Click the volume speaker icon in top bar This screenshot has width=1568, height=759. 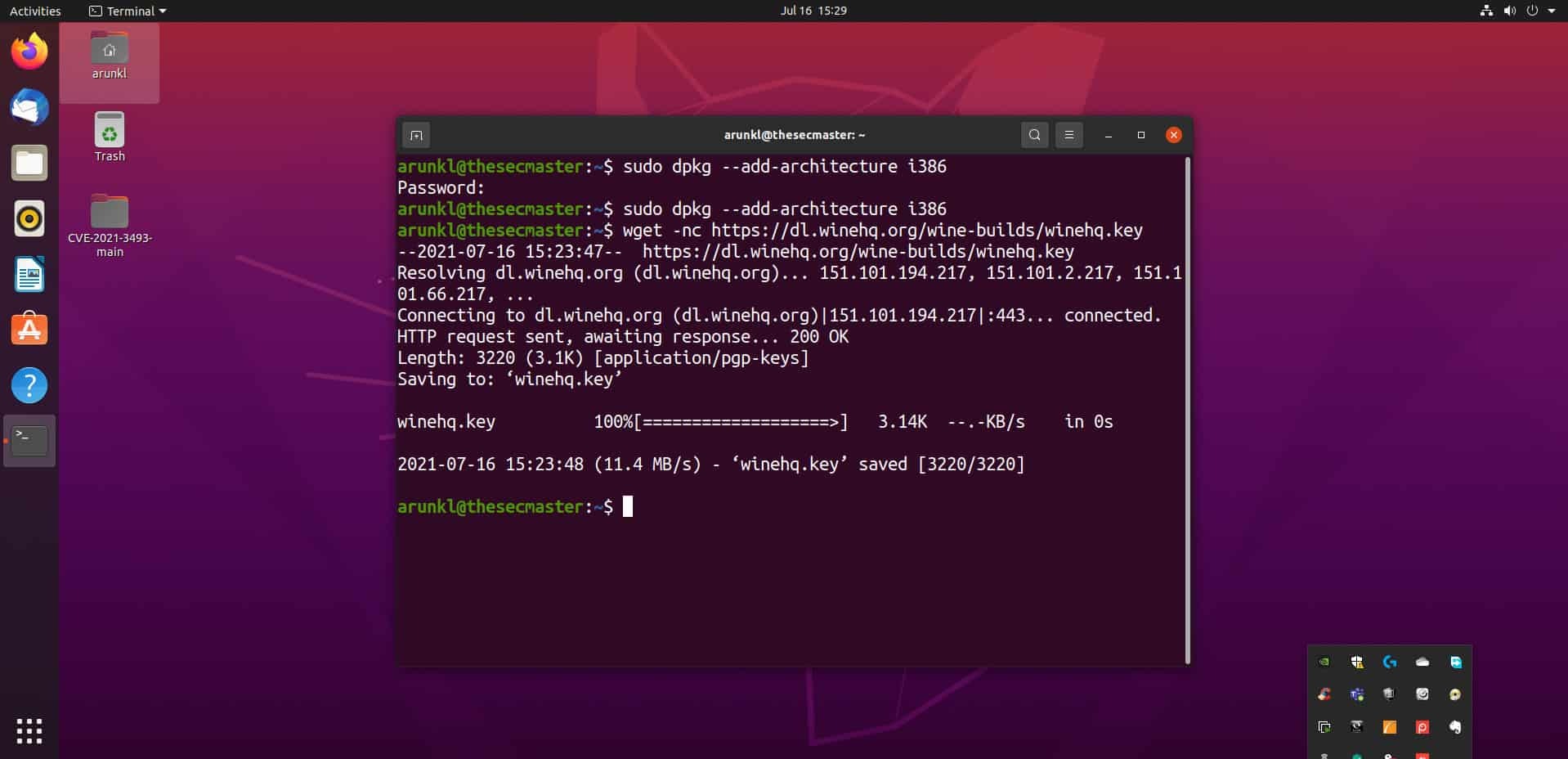tap(1509, 11)
